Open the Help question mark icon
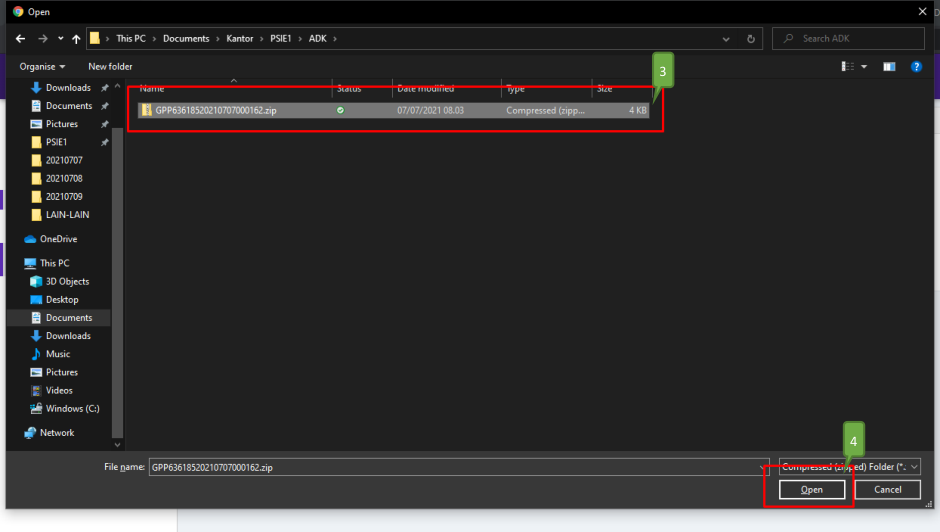 click(915, 67)
